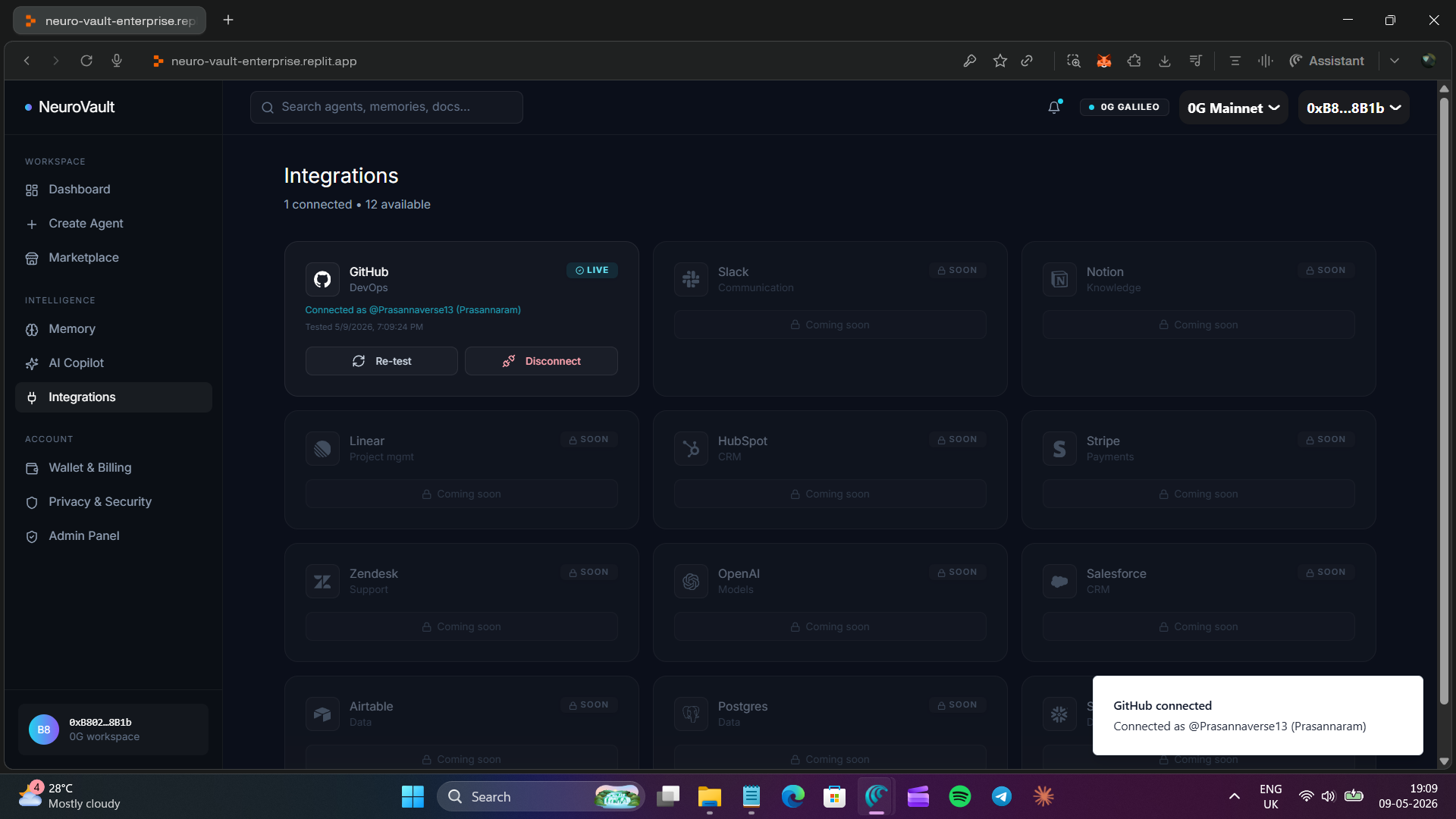The width and height of the screenshot is (1456, 819).
Task: Click the B8 avatar in the sidebar
Action: (x=44, y=730)
